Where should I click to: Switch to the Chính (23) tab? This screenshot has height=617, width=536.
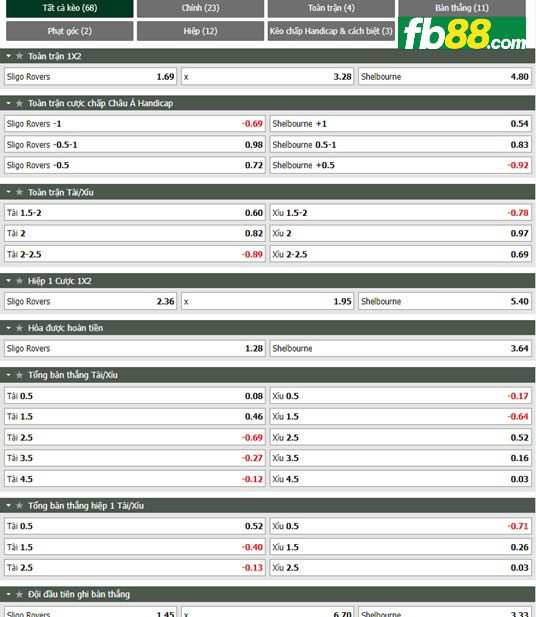(x=200, y=8)
